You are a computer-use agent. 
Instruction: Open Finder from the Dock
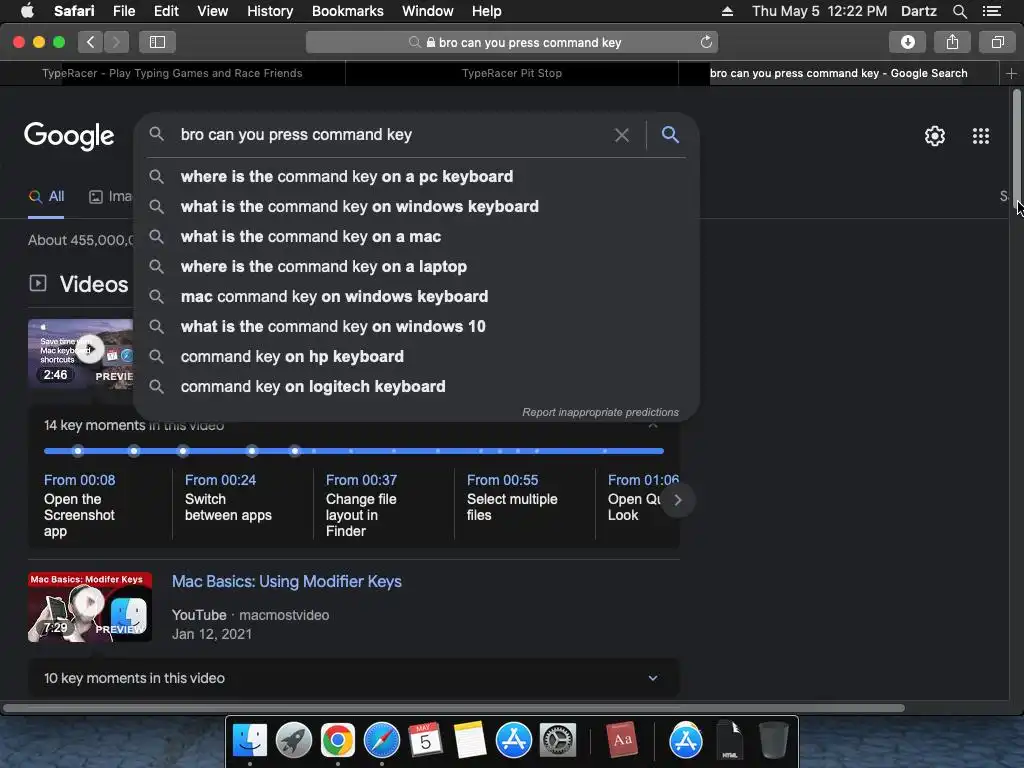pos(250,741)
